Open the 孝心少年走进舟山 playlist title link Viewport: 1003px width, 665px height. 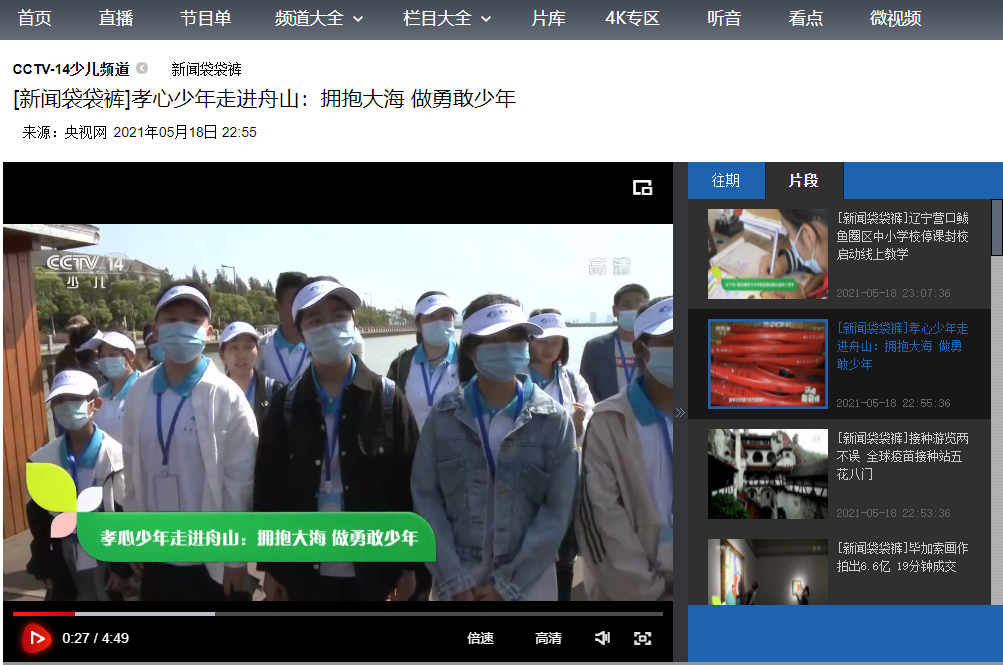[903, 347]
